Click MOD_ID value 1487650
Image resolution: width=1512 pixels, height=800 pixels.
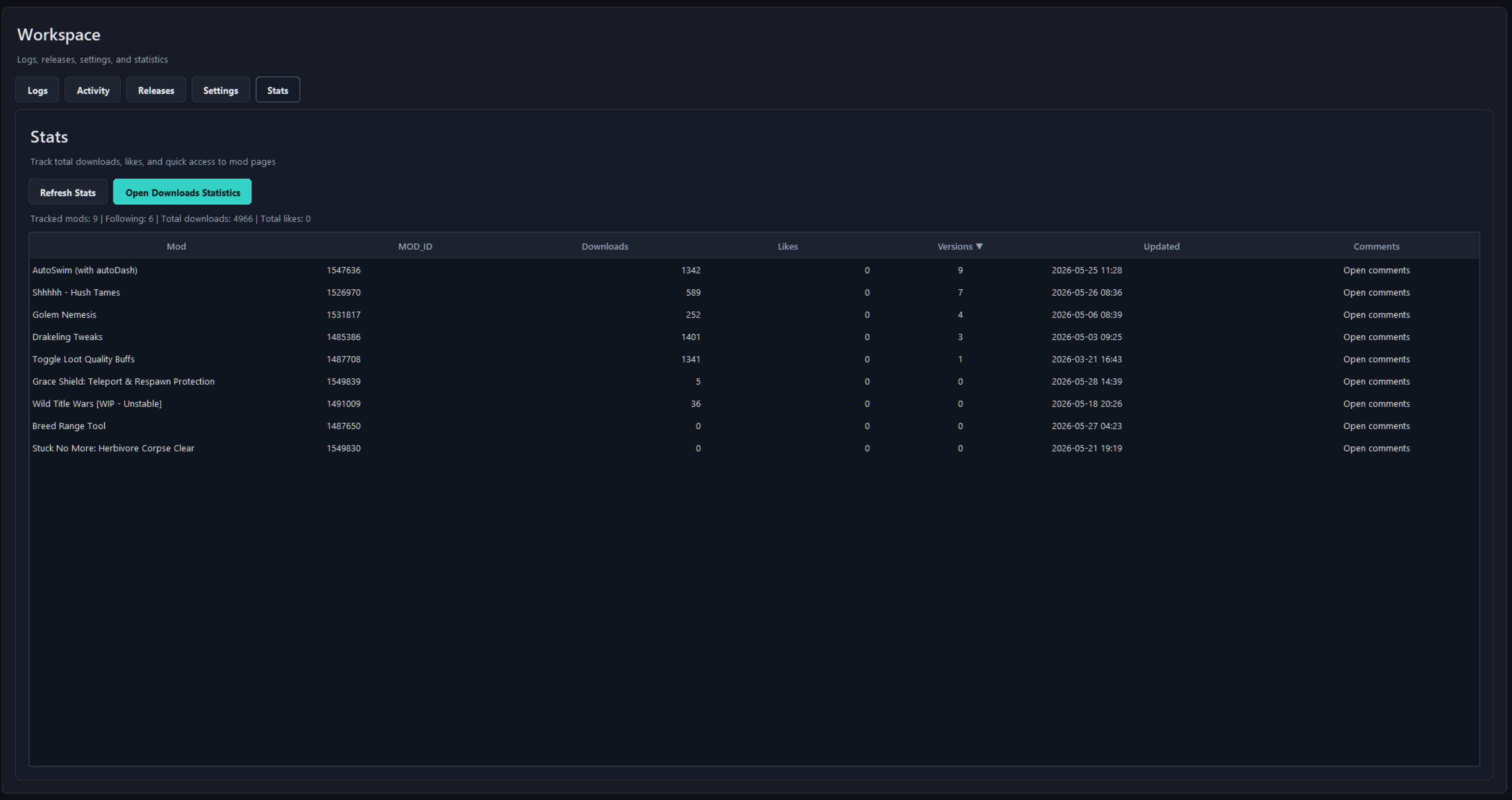click(343, 426)
